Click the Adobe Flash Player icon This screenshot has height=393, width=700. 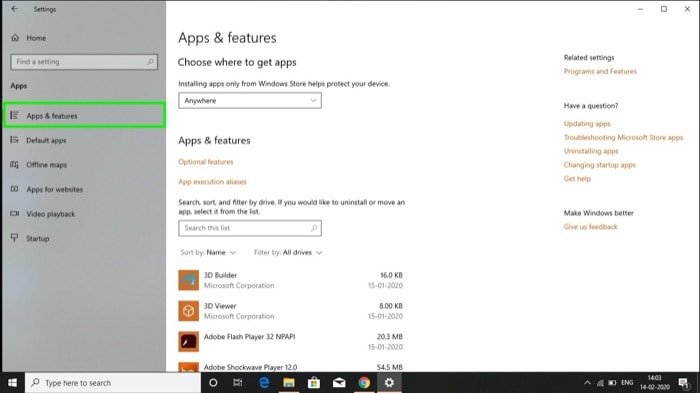(x=188, y=342)
